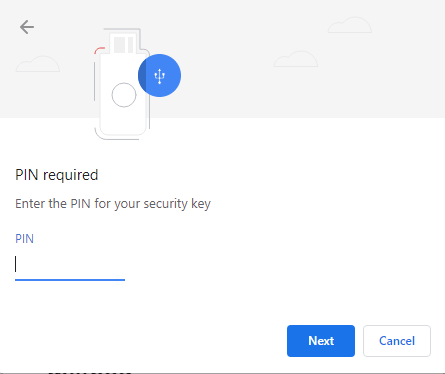Click the blue underline of PIN field
The width and height of the screenshot is (445, 374).
tap(70, 280)
